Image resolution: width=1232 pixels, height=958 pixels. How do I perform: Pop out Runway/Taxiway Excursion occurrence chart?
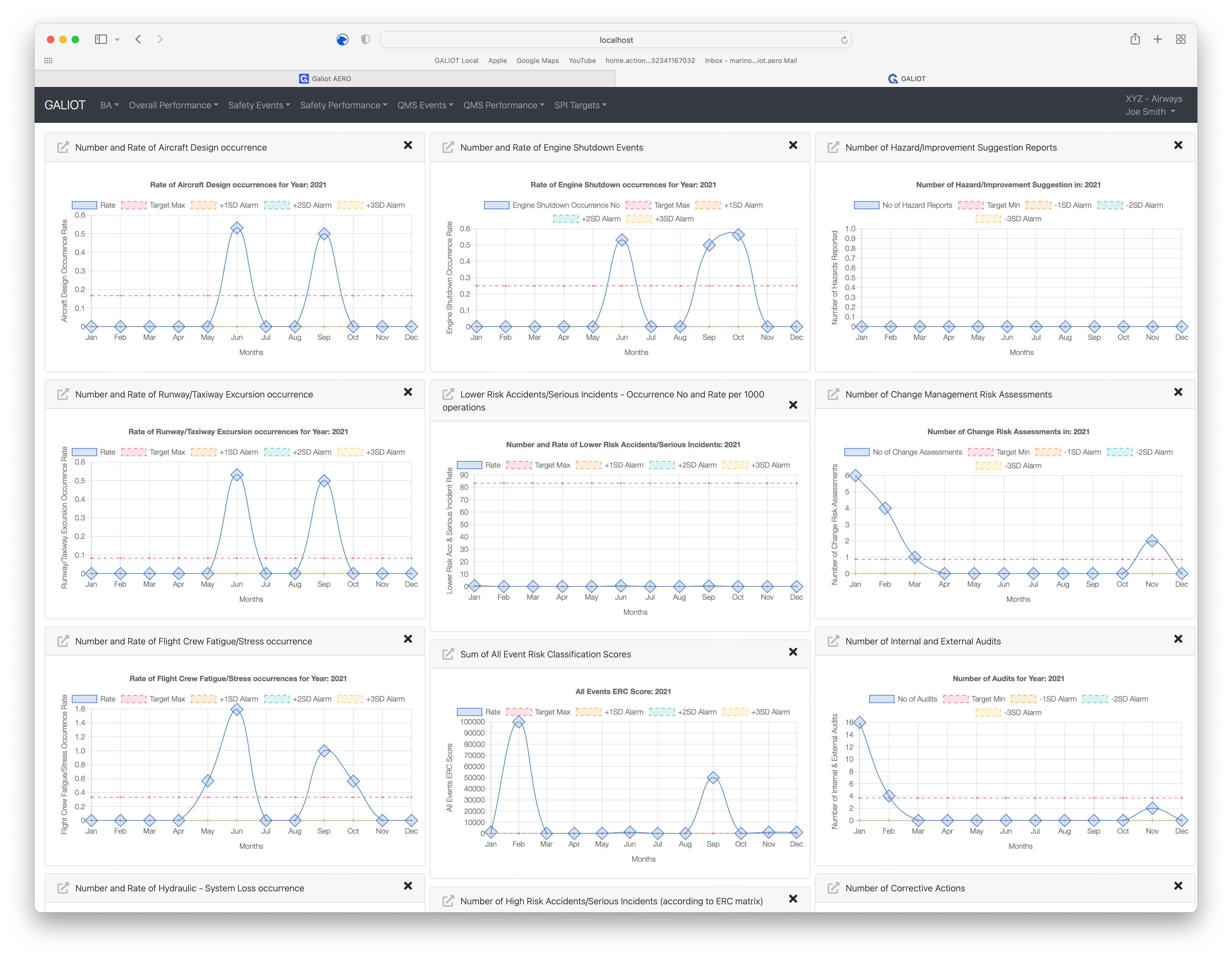[x=63, y=394]
